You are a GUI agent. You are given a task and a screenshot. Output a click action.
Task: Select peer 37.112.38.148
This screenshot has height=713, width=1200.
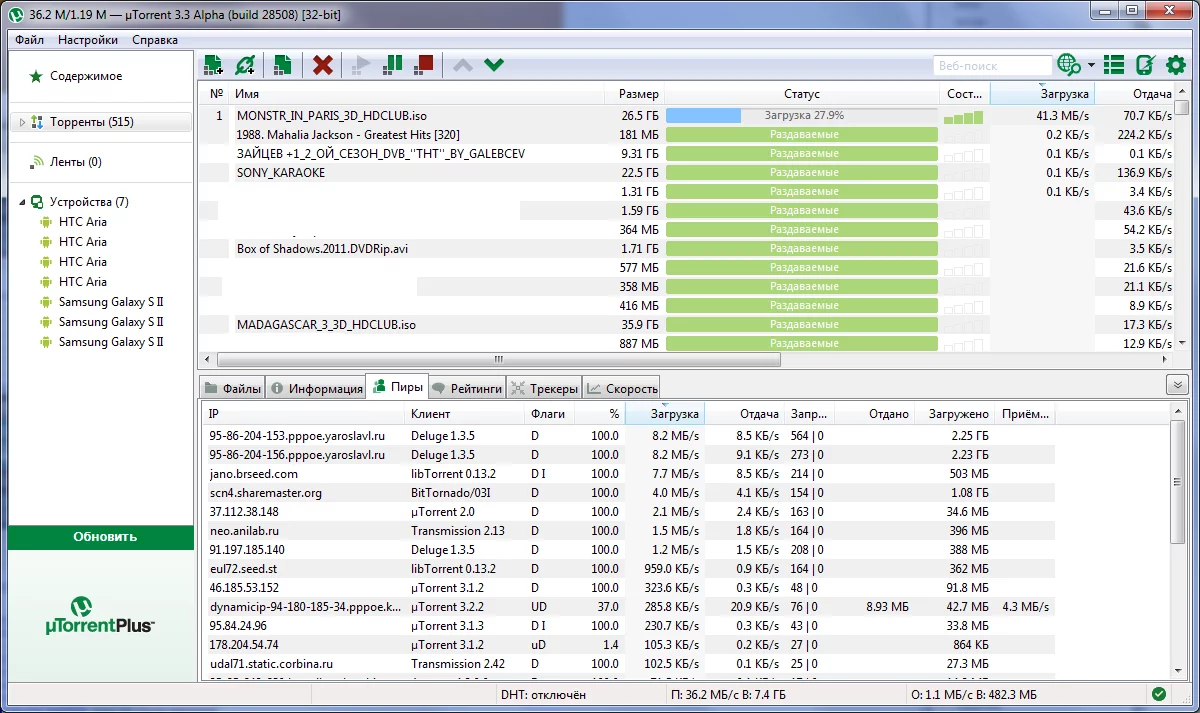click(x=243, y=512)
